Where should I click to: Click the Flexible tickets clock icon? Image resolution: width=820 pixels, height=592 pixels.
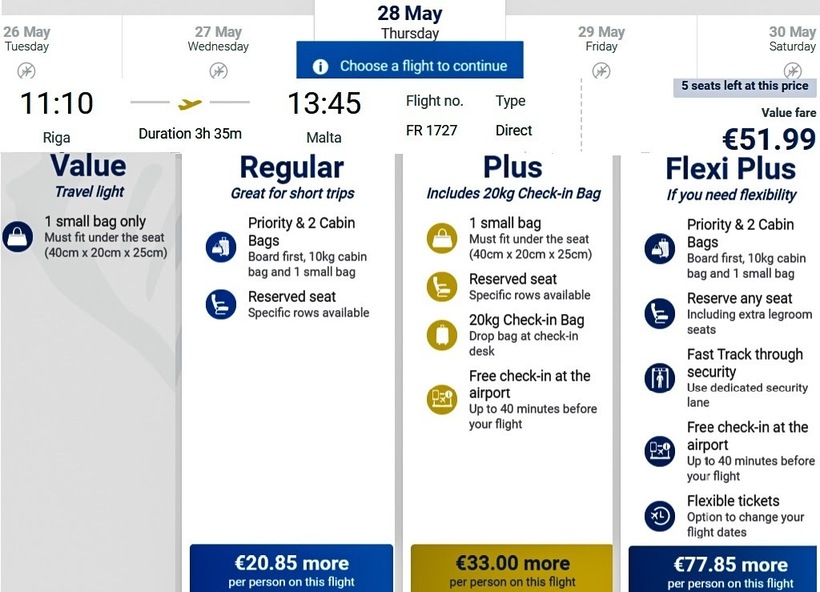click(x=660, y=514)
